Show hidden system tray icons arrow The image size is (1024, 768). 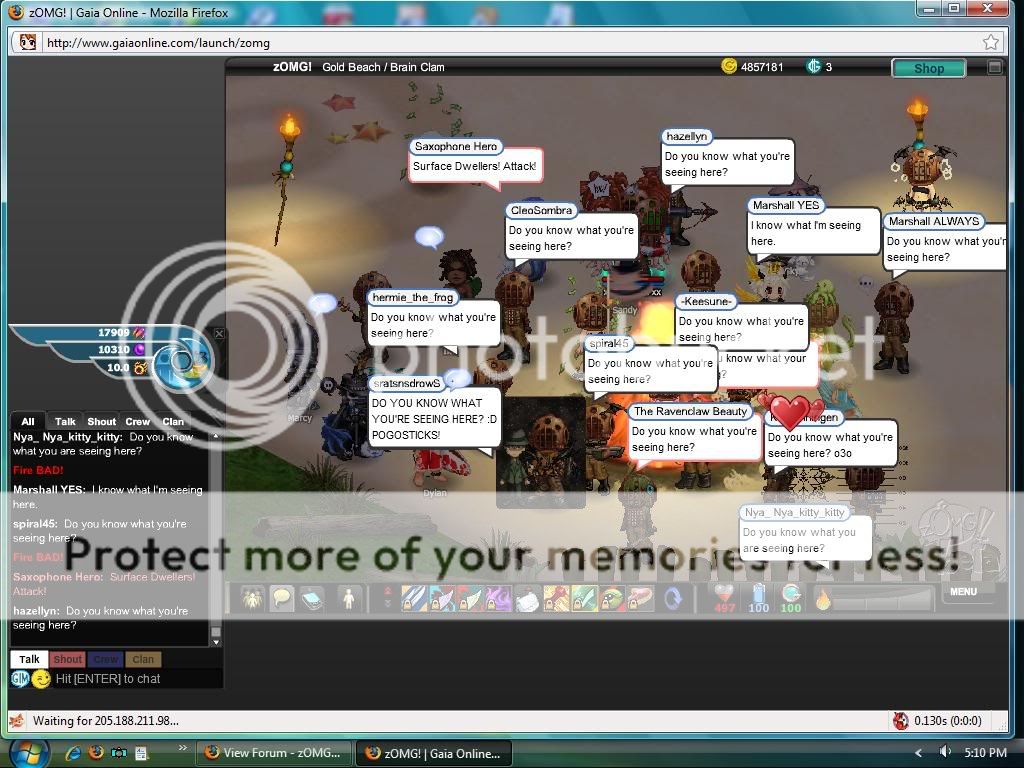click(x=918, y=752)
